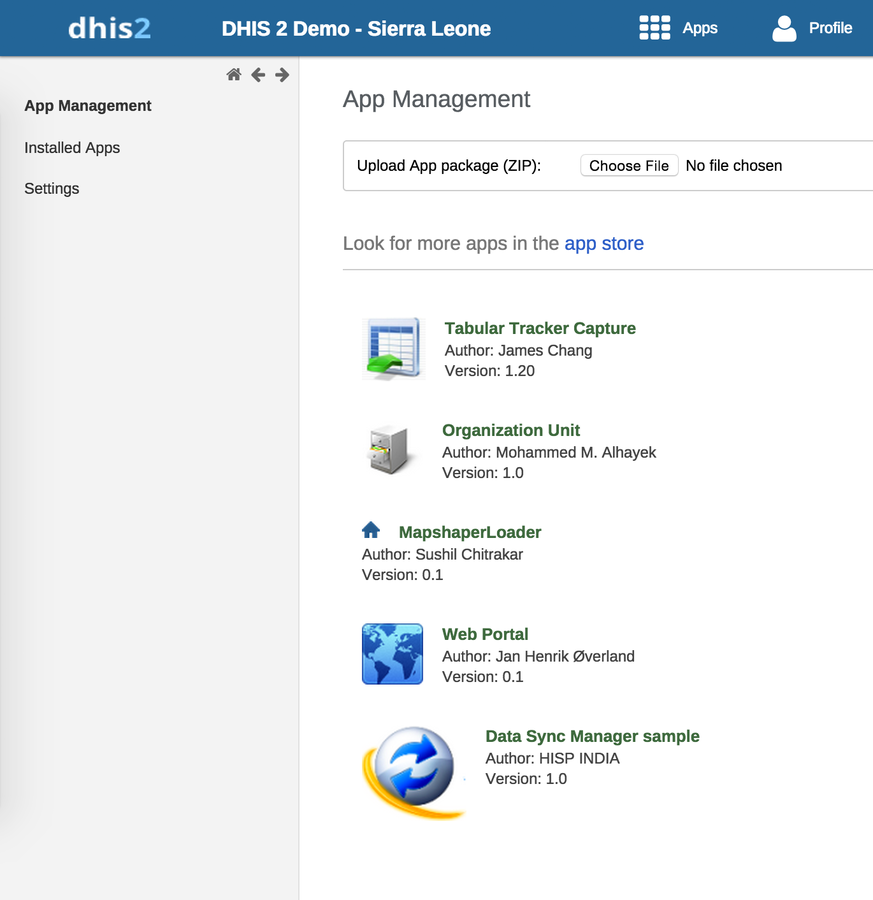Open the MapshaperLoader app title
873x900 pixels.
(x=470, y=532)
